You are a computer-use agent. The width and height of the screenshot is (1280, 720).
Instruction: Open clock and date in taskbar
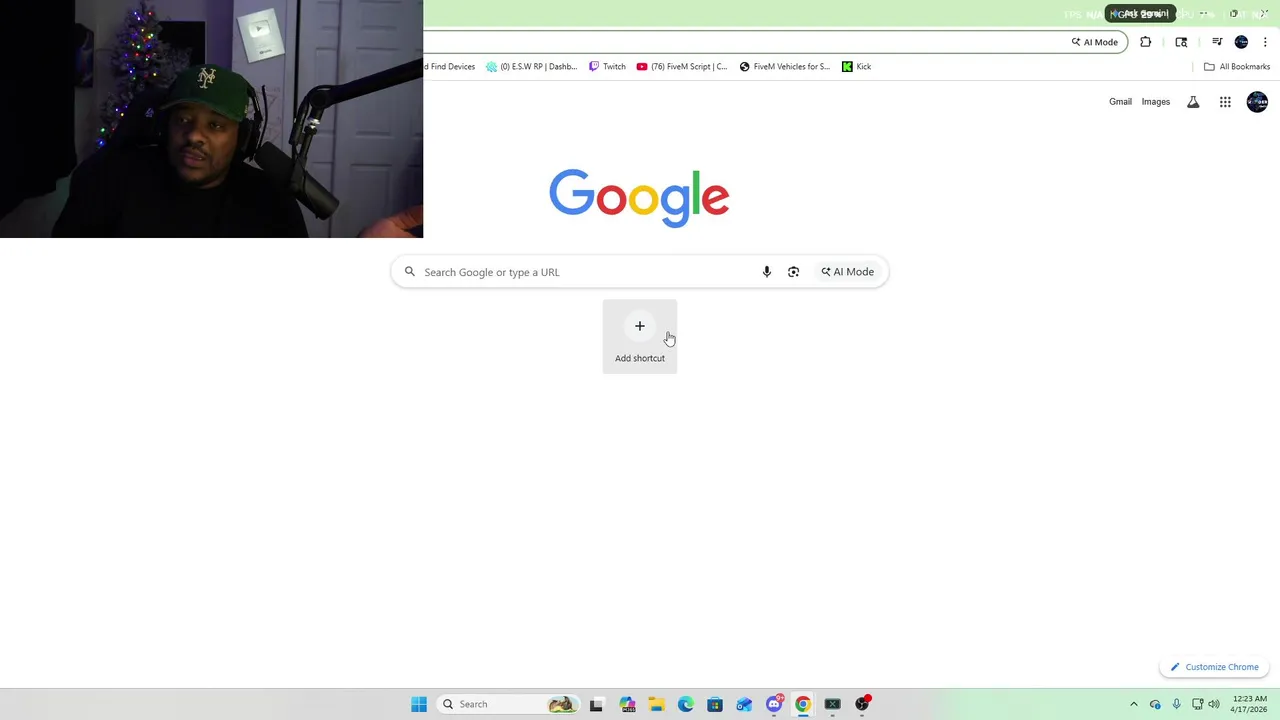[x=1250, y=704]
